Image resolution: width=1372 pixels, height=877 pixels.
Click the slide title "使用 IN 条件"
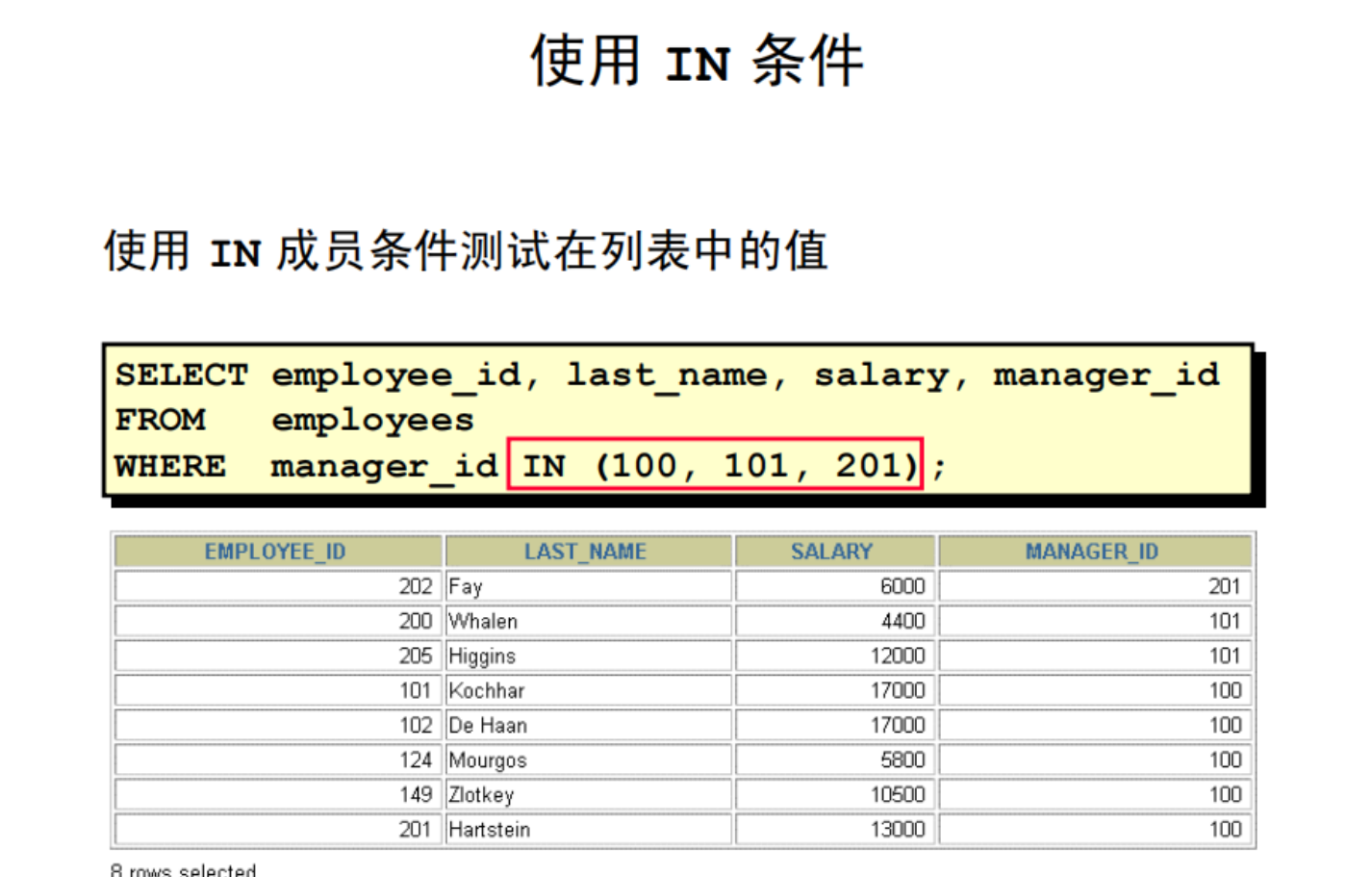[x=697, y=61]
